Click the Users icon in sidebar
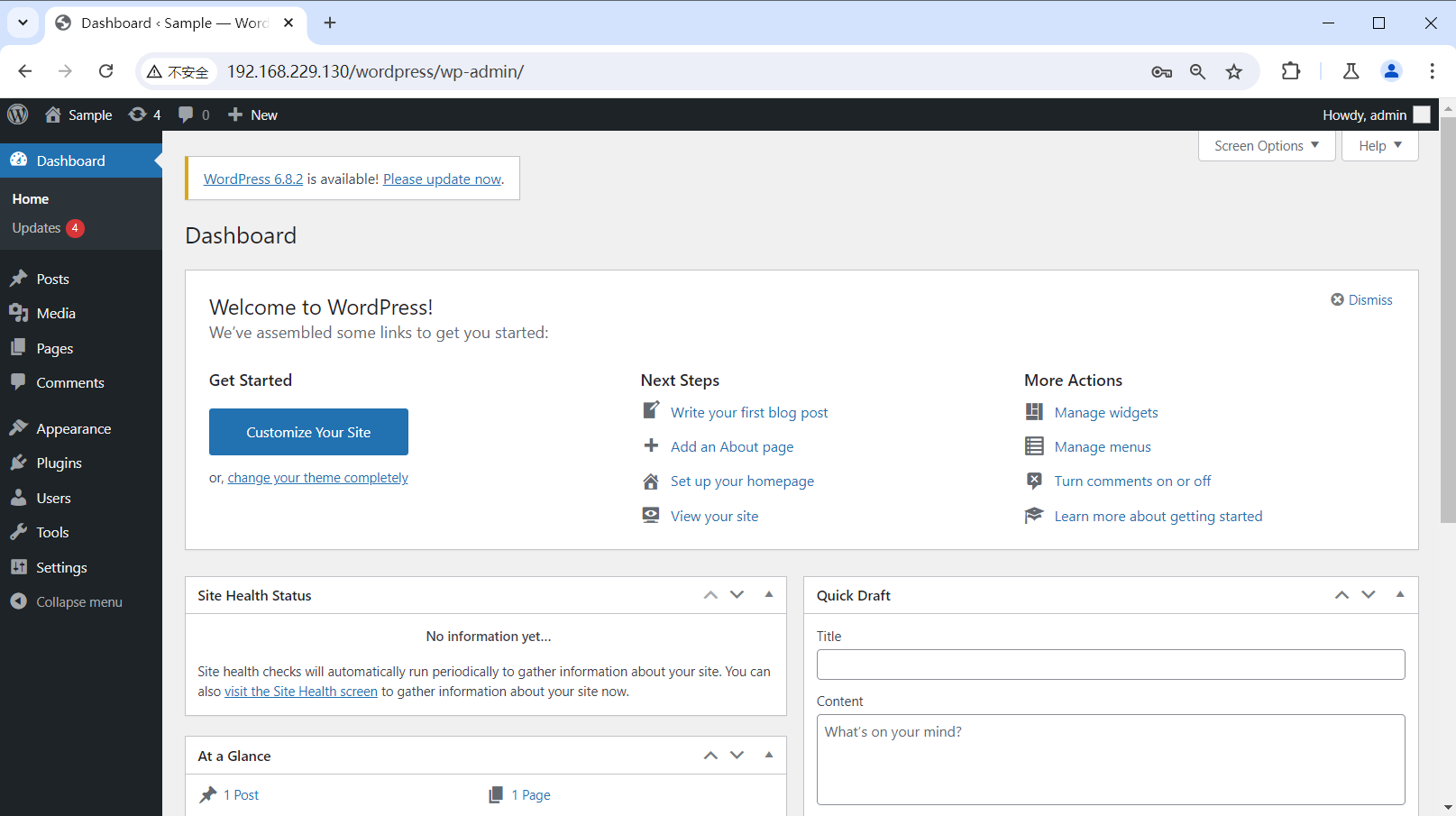The image size is (1456, 816). pyautogui.click(x=19, y=498)
